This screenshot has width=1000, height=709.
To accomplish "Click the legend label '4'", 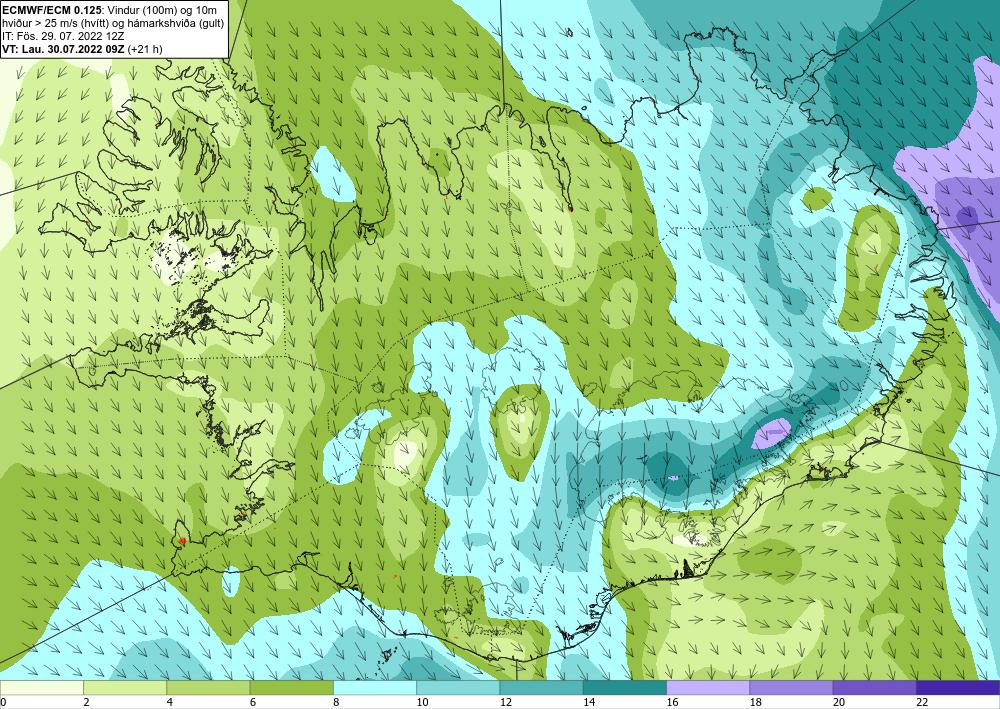I will point(170,702).
